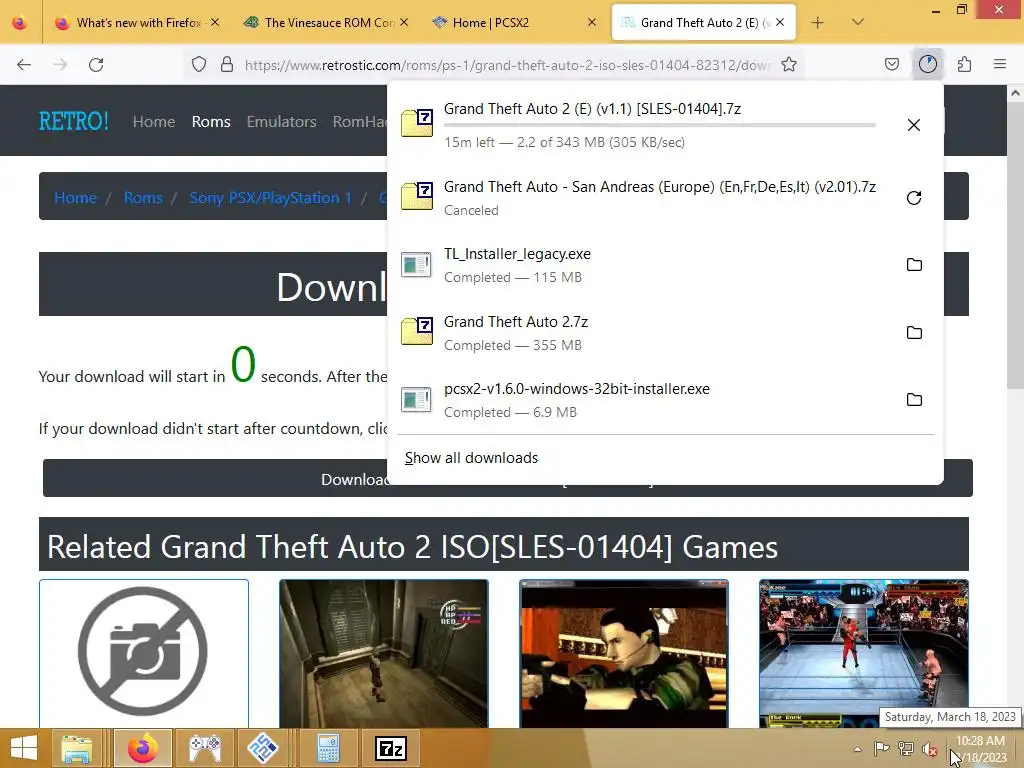This screenshot has height=768, width=1024.
Task: Open the PCSX2 taskbar icon
Action: pyautogui.click(x=263, y=748)
